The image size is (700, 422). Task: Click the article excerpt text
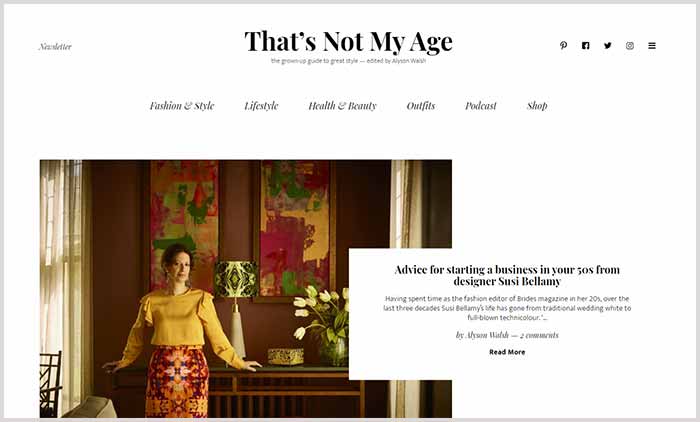[x=507, y=308]
